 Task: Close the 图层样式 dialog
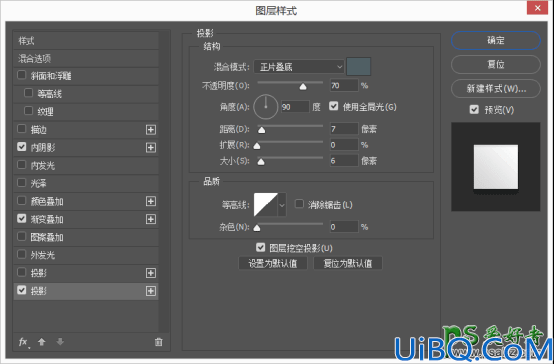[x=537, y=8]
